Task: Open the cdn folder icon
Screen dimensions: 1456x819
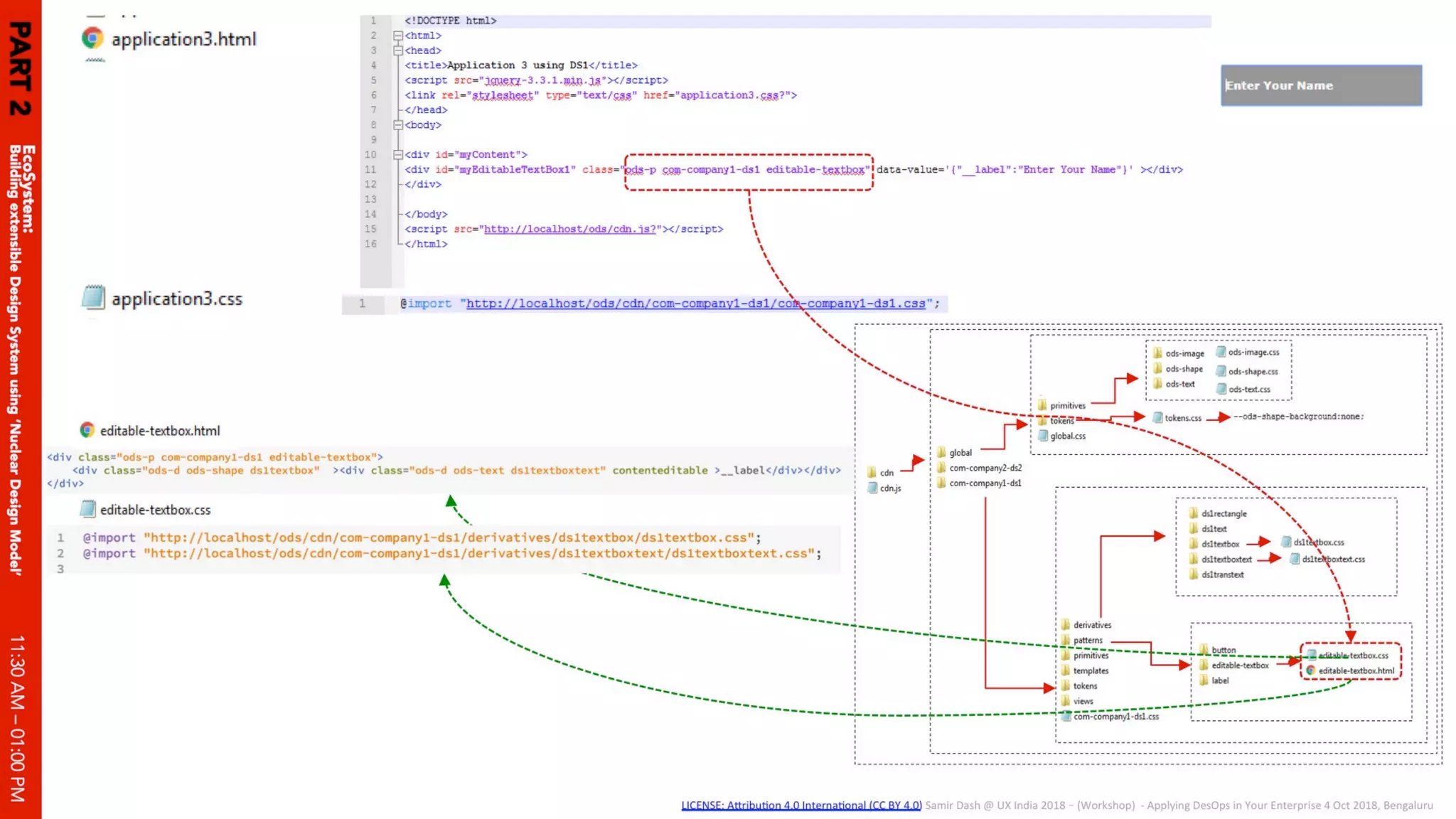Action: tap(872, 473)
